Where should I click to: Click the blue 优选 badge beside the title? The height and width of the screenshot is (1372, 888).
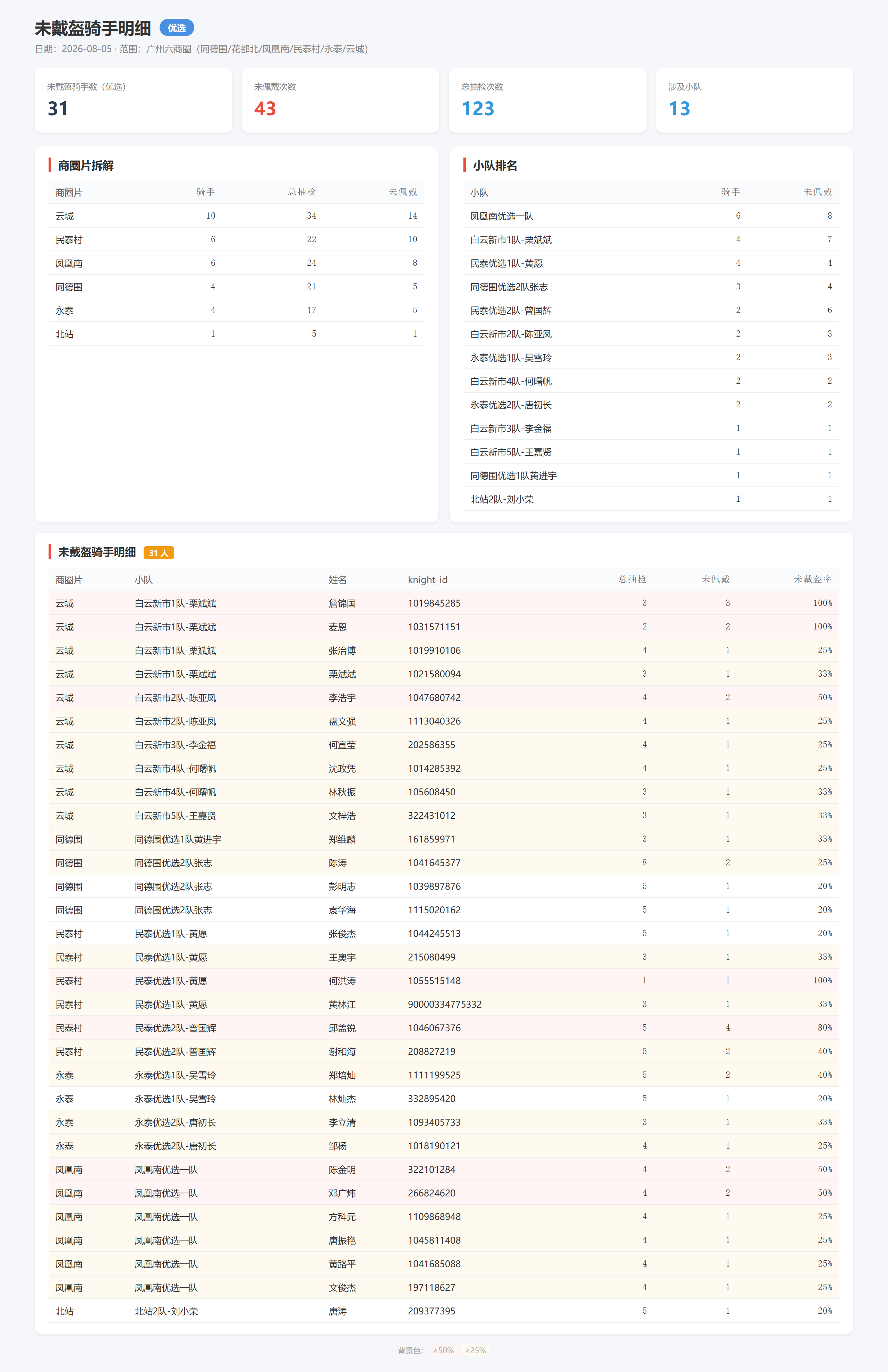176,28
